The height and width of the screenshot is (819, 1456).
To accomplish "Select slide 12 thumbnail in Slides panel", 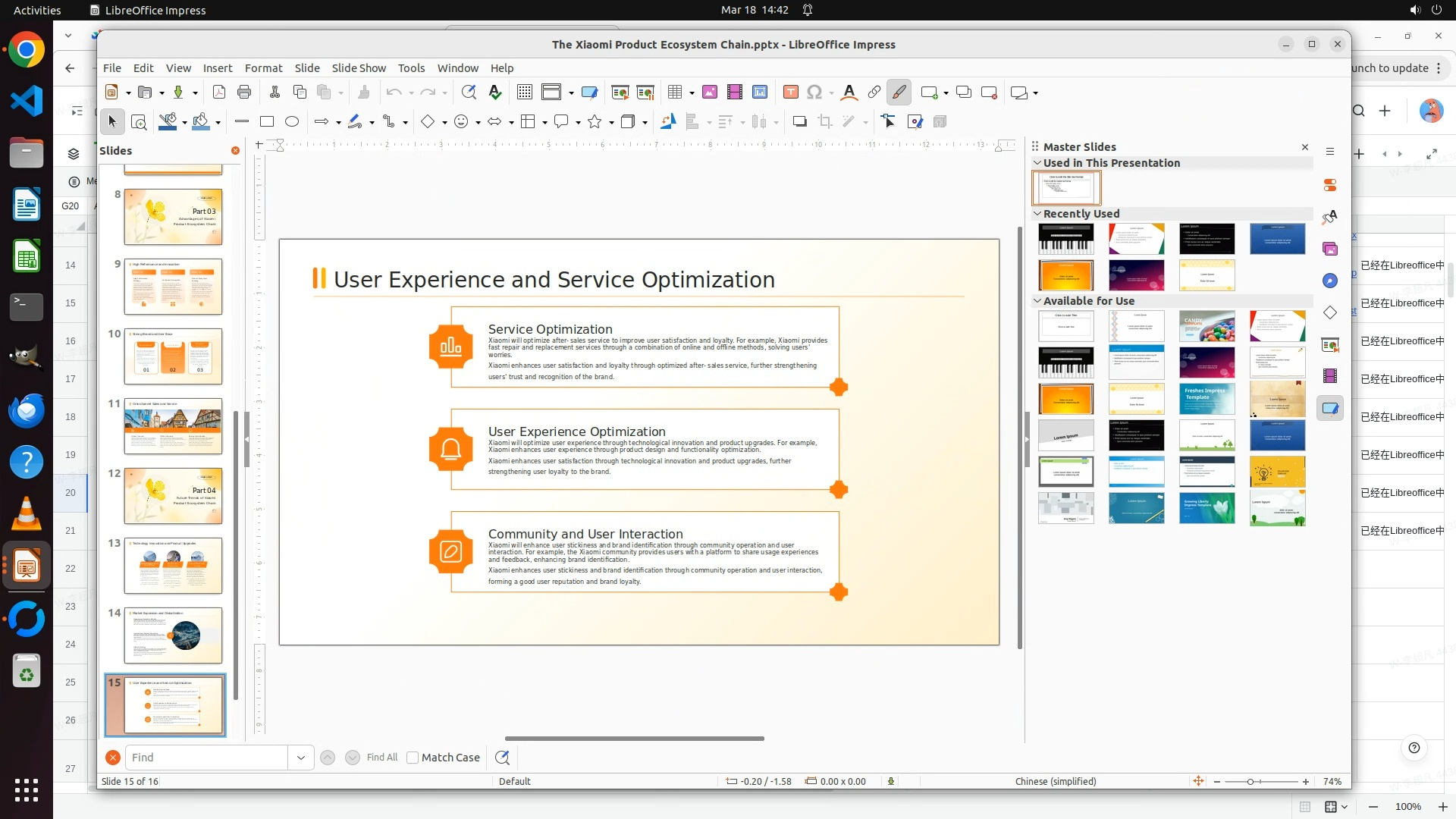I will click(173, 496).
